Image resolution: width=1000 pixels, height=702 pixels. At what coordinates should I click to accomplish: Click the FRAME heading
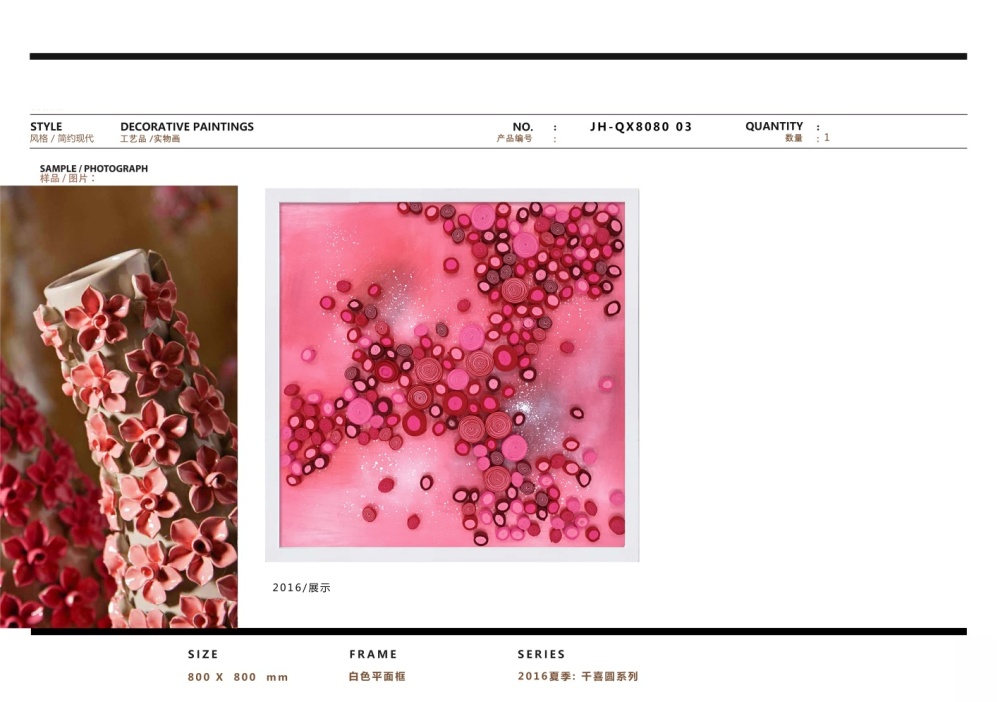[373, 654]
